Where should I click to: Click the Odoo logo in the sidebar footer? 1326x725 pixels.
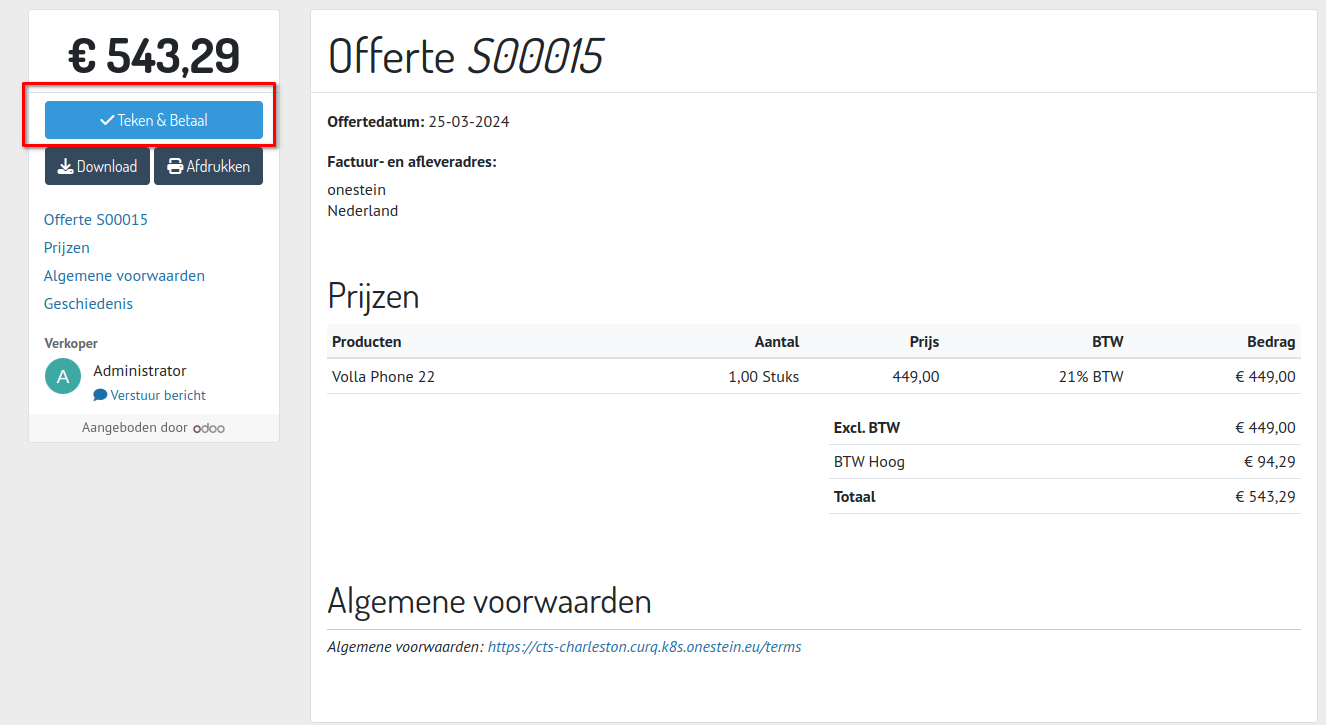coord(209,428)
